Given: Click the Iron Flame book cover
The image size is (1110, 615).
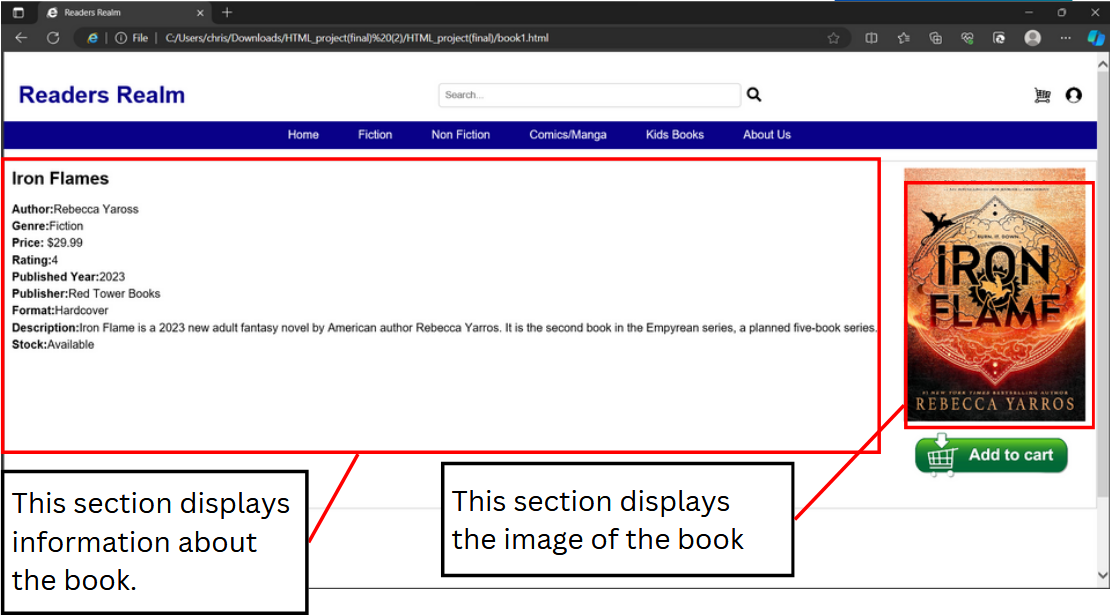Looking at the screenshot, I should 995,295.
